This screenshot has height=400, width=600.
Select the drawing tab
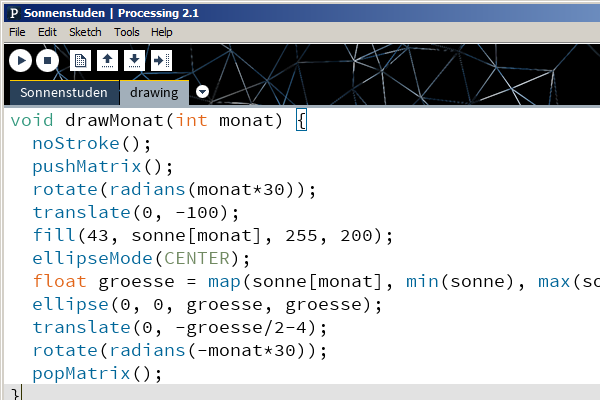pos(154,93)
